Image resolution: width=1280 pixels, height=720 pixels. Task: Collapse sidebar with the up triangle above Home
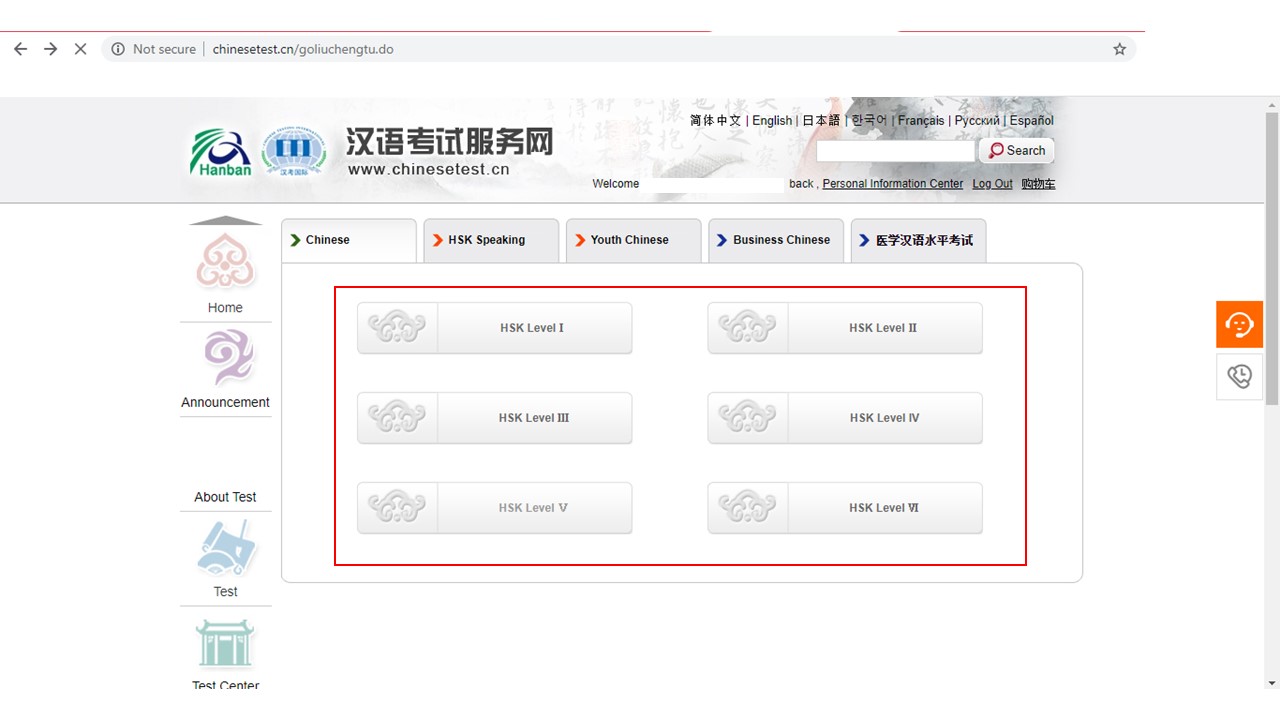point(225,221)
